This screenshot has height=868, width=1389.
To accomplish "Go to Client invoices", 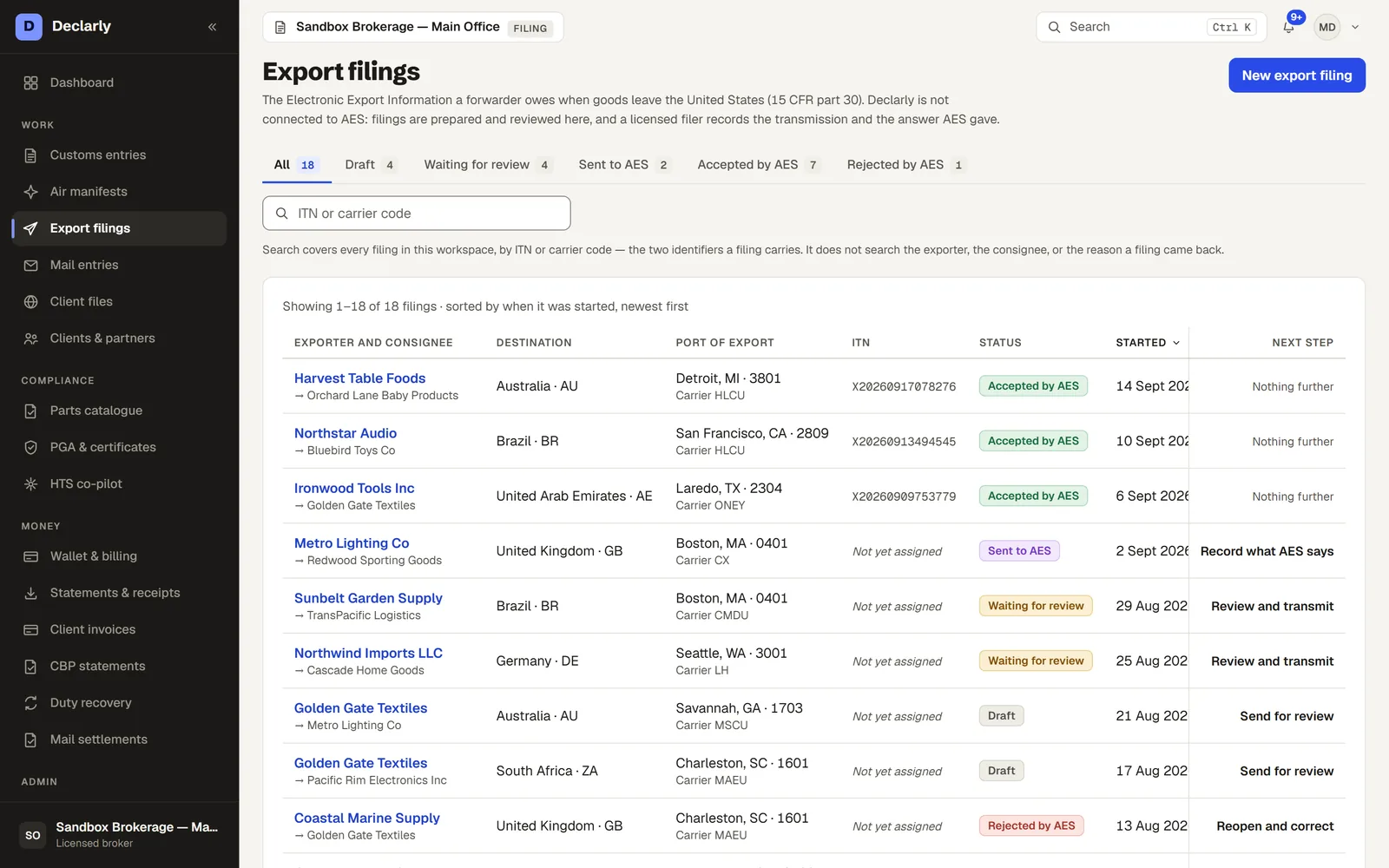I will (x=120, y=629).
